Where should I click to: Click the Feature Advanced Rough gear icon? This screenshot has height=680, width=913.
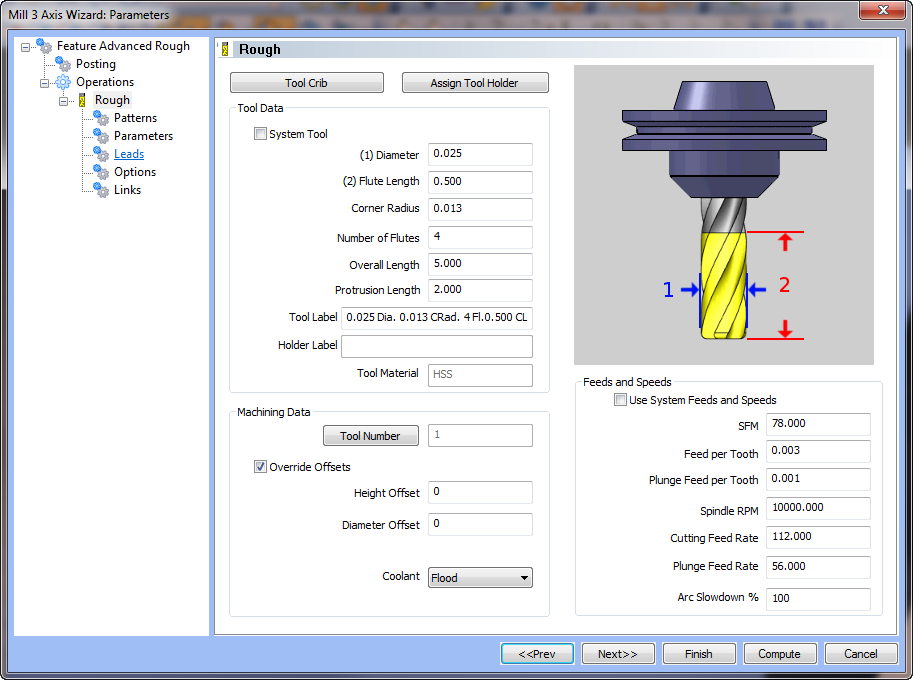coord(43,45)
